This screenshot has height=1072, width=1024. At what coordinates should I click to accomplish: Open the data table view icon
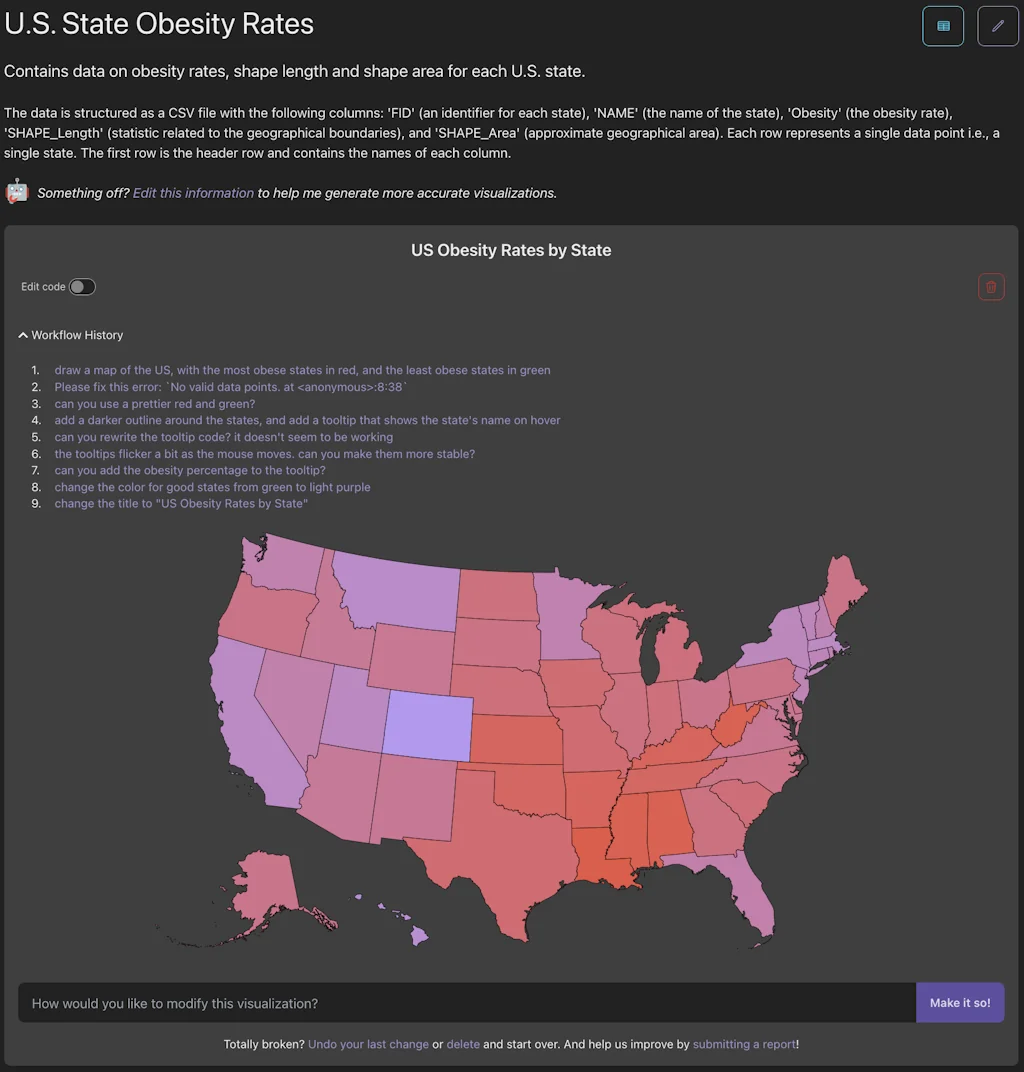943,26
